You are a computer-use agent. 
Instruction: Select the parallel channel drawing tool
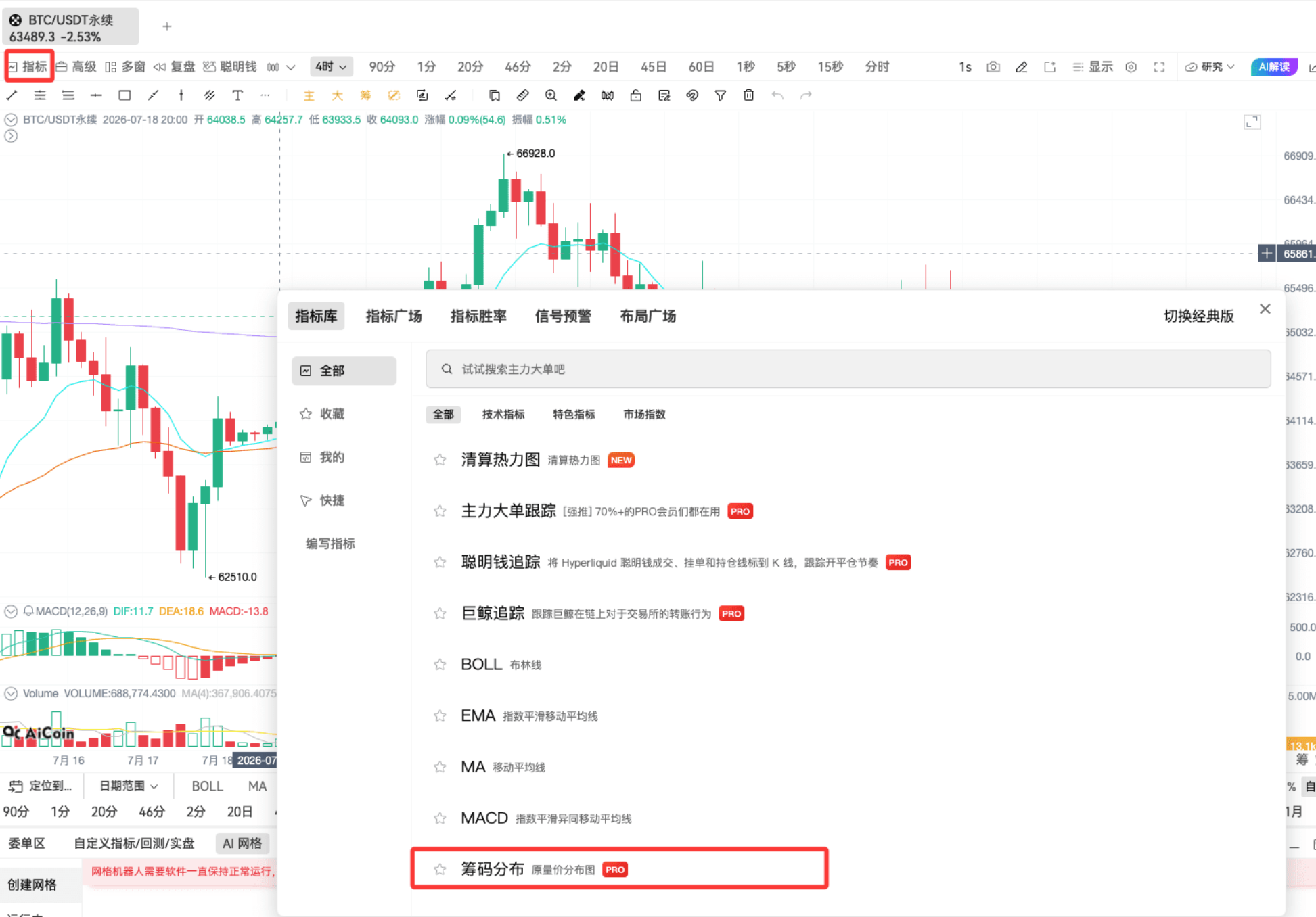click(209, 95)
